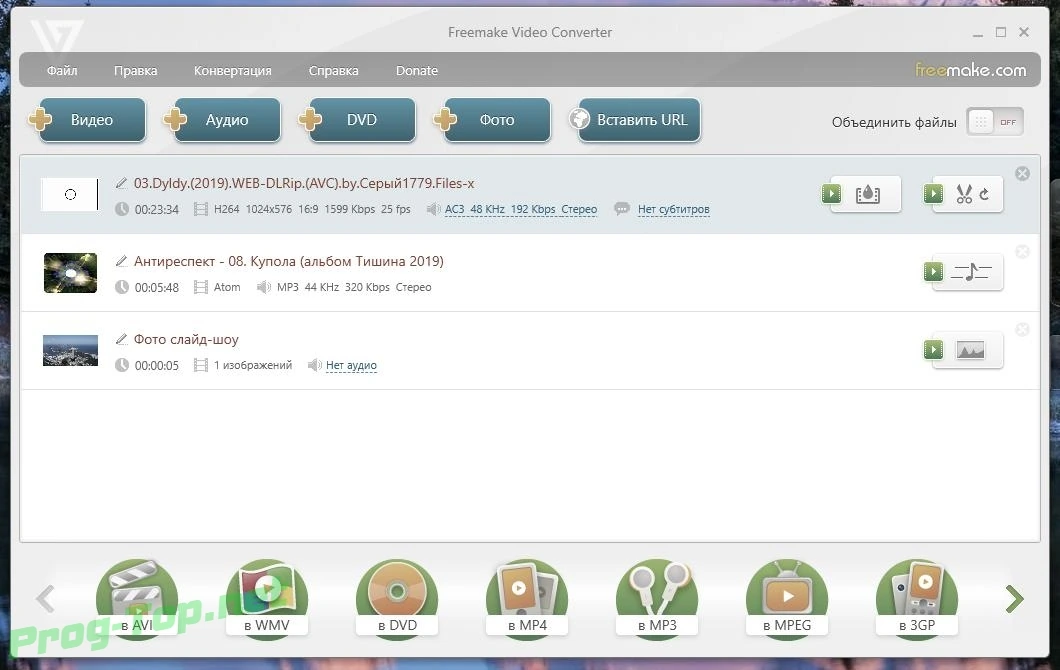
Task: Toggle the Объединить файлы switch
Action: (994, 122)
